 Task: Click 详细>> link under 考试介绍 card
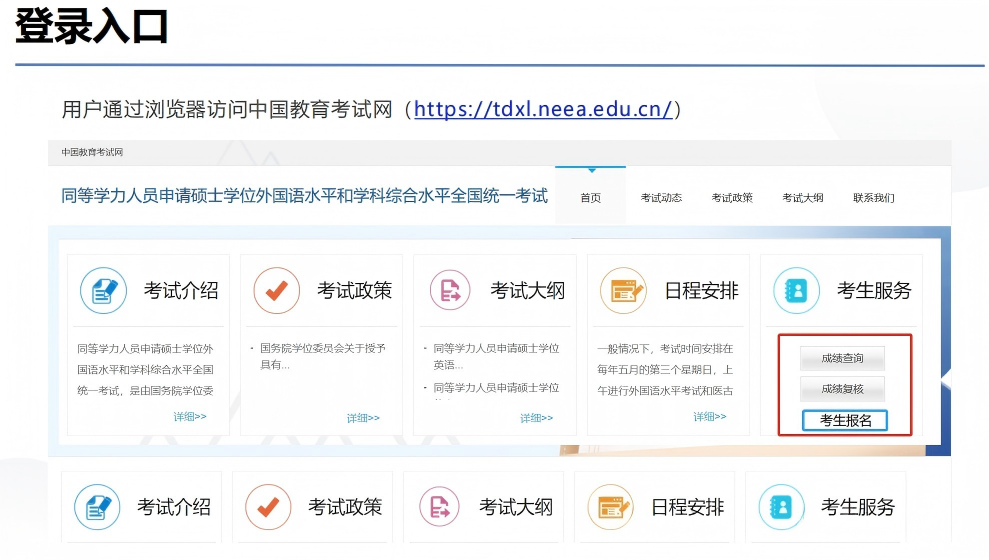coord(190,417)
